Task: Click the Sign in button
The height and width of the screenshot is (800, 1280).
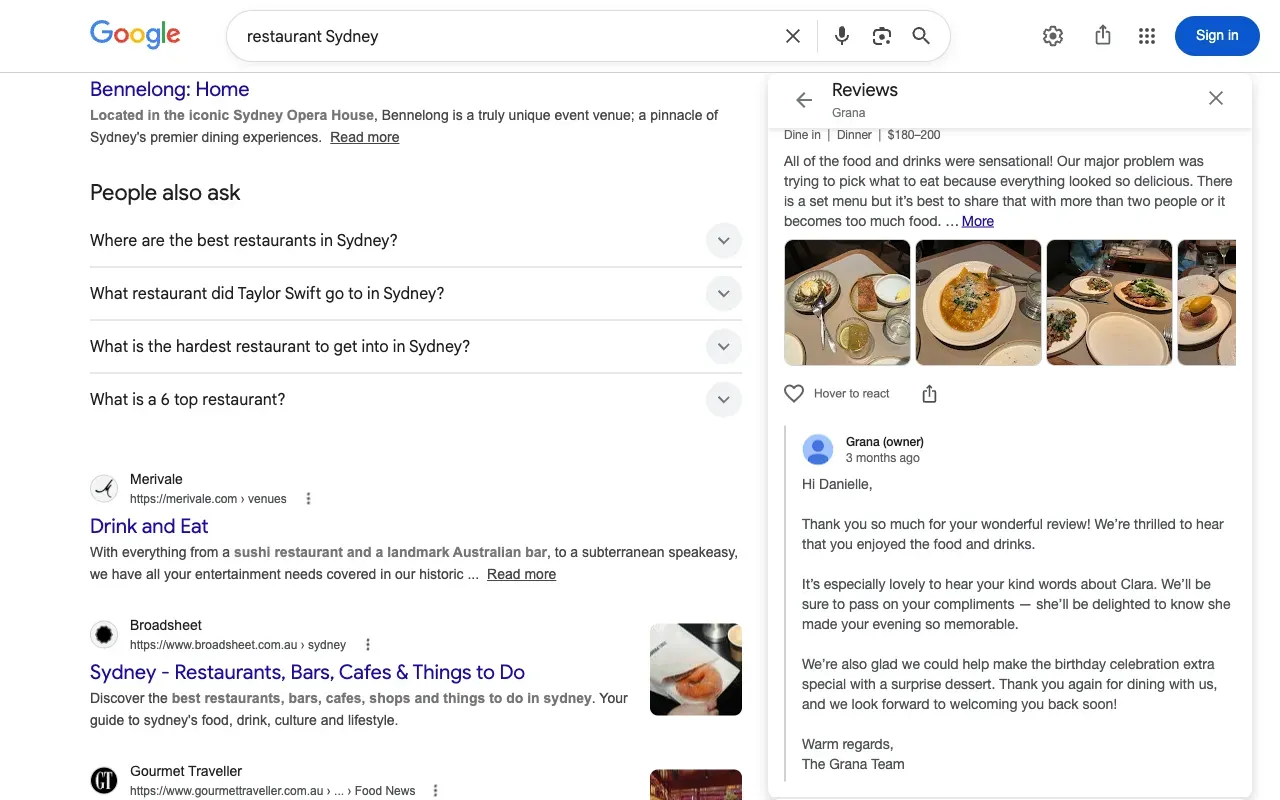Action: click(1217, 36)
